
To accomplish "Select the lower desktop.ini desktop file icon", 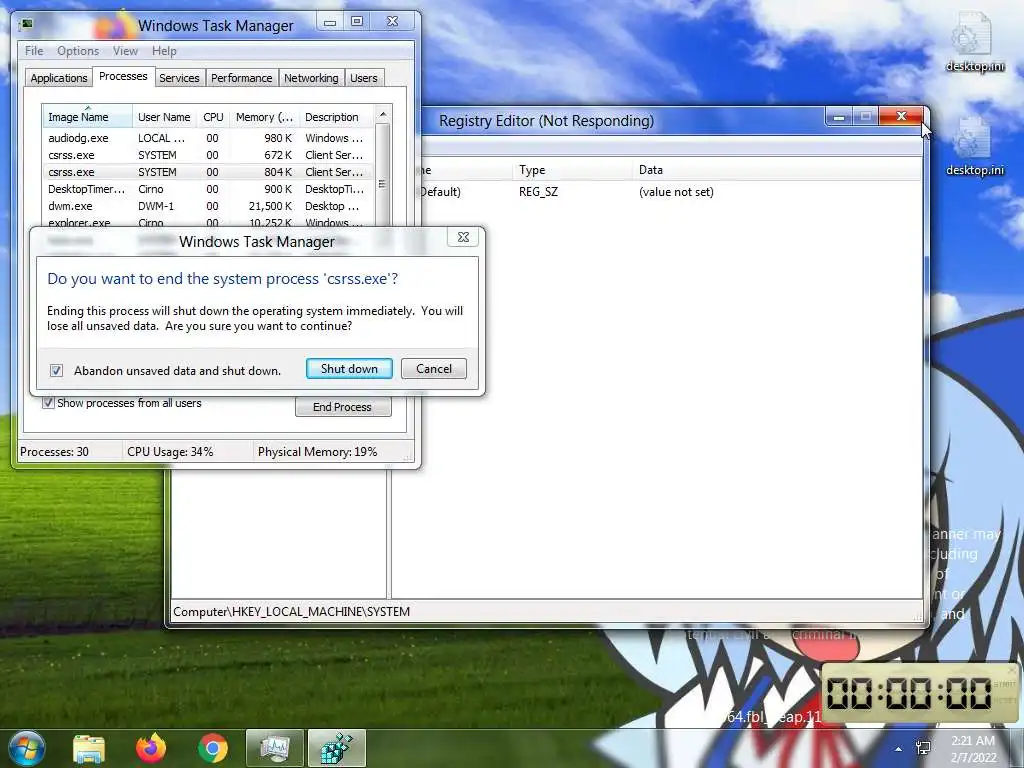I will click(974, 146).
